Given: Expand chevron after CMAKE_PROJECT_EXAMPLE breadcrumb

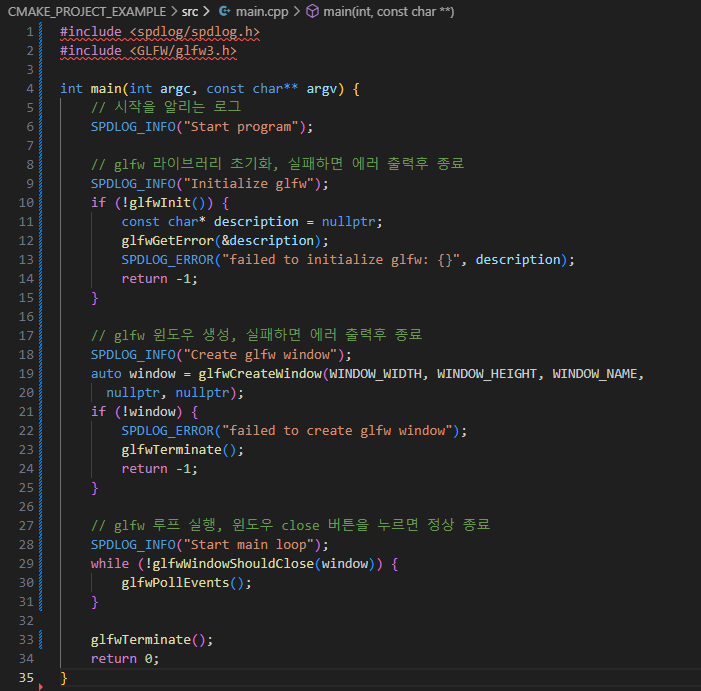Looking at the screenshot, I should (173, 12).
